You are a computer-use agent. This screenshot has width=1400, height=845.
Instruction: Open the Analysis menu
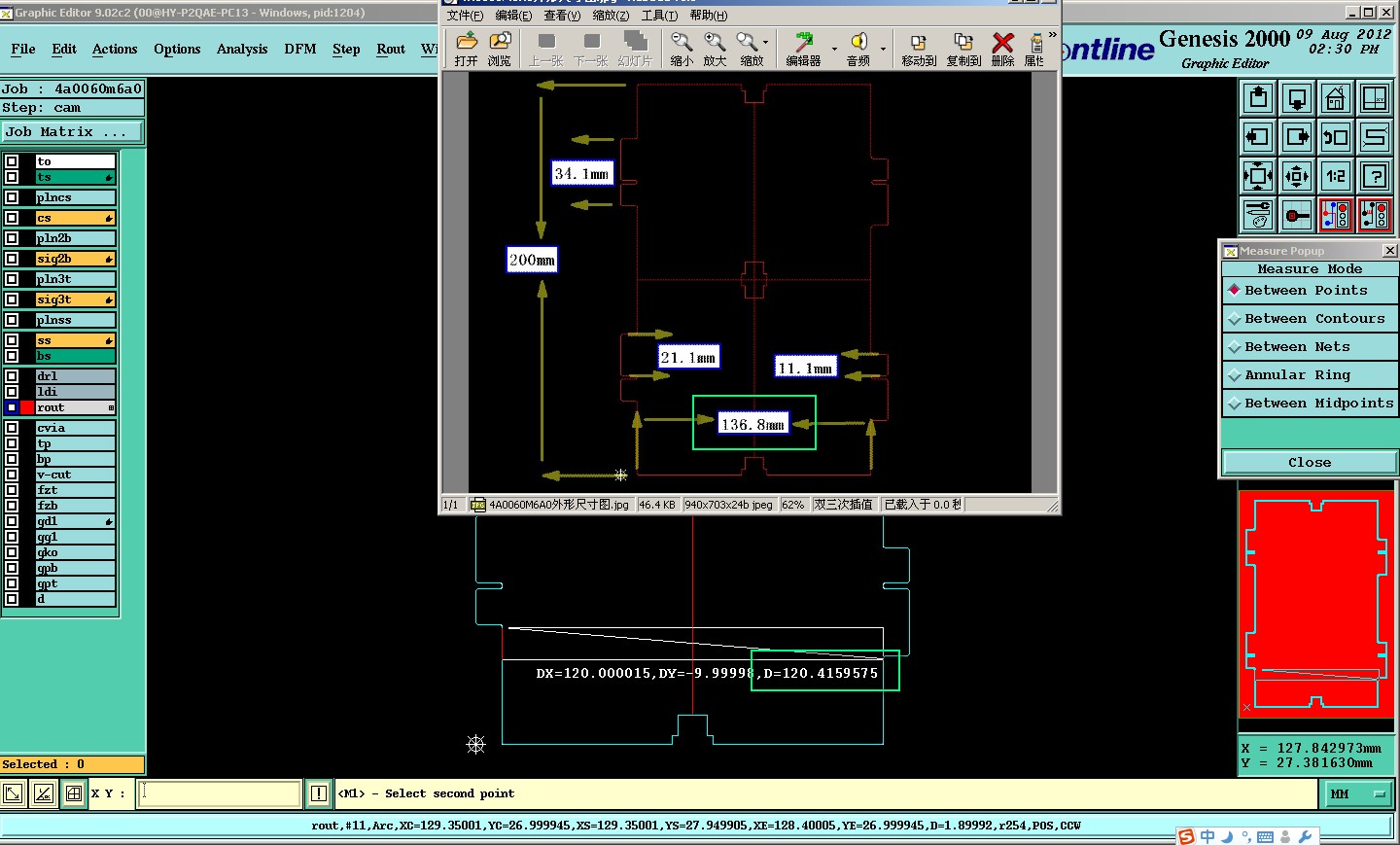(241, 49)
